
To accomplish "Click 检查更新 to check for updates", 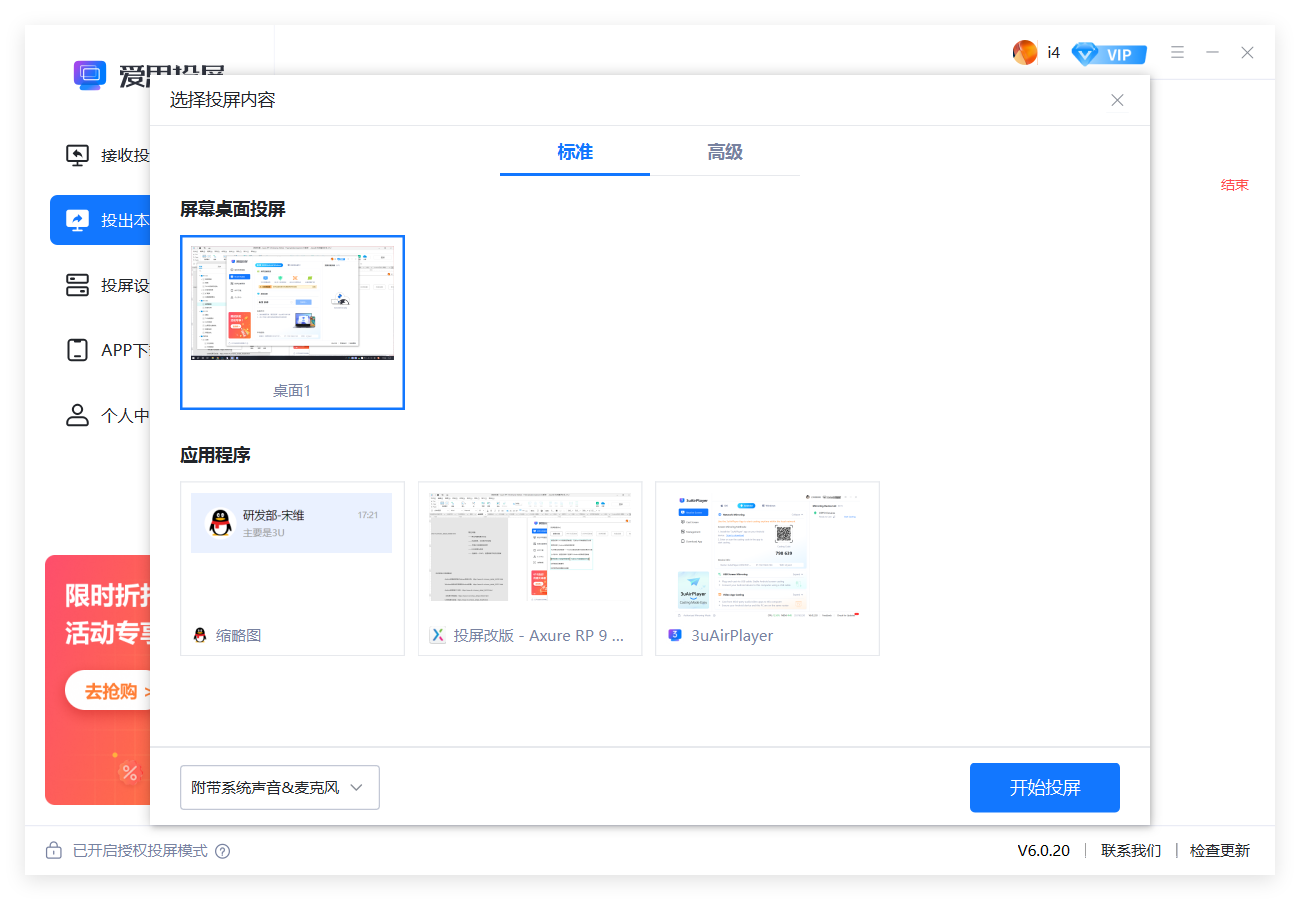I will click(1219, 850).
